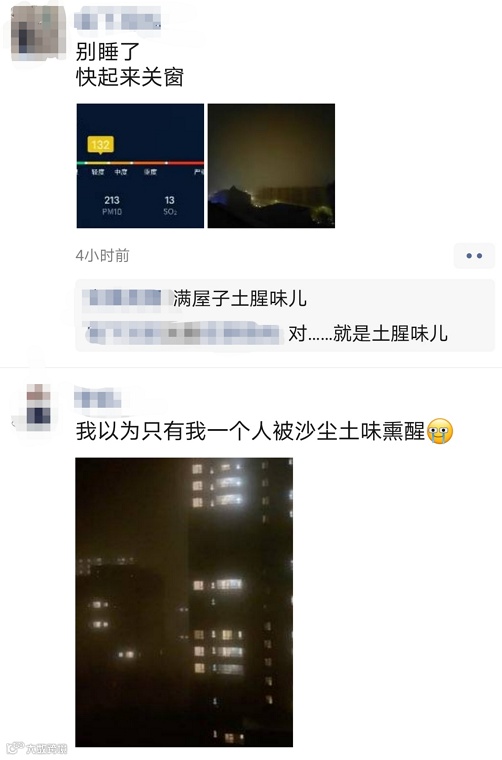Open the second poster's blurred avatar
502x760 pixels.
(x=38, y=407)
